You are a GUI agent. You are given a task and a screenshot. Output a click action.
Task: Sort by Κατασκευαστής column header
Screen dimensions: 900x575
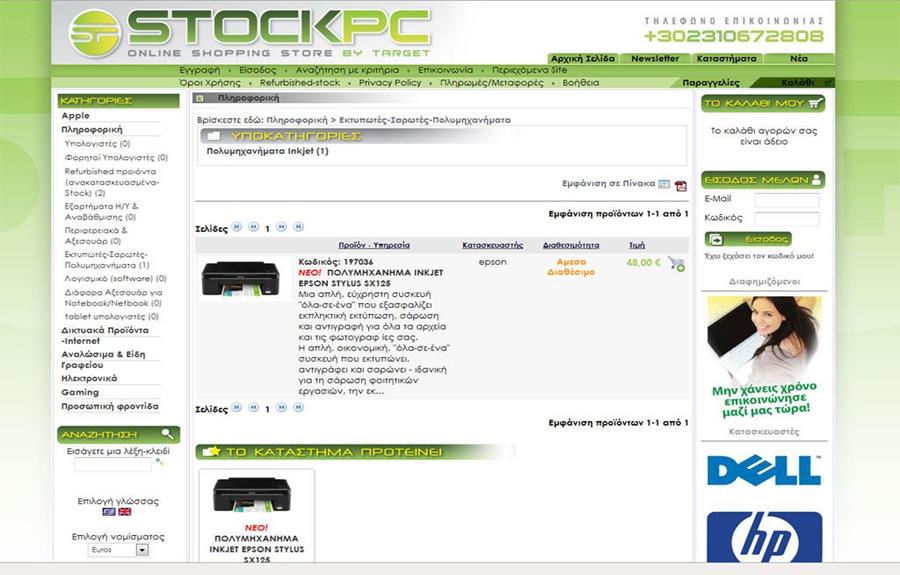pos(492,245)
